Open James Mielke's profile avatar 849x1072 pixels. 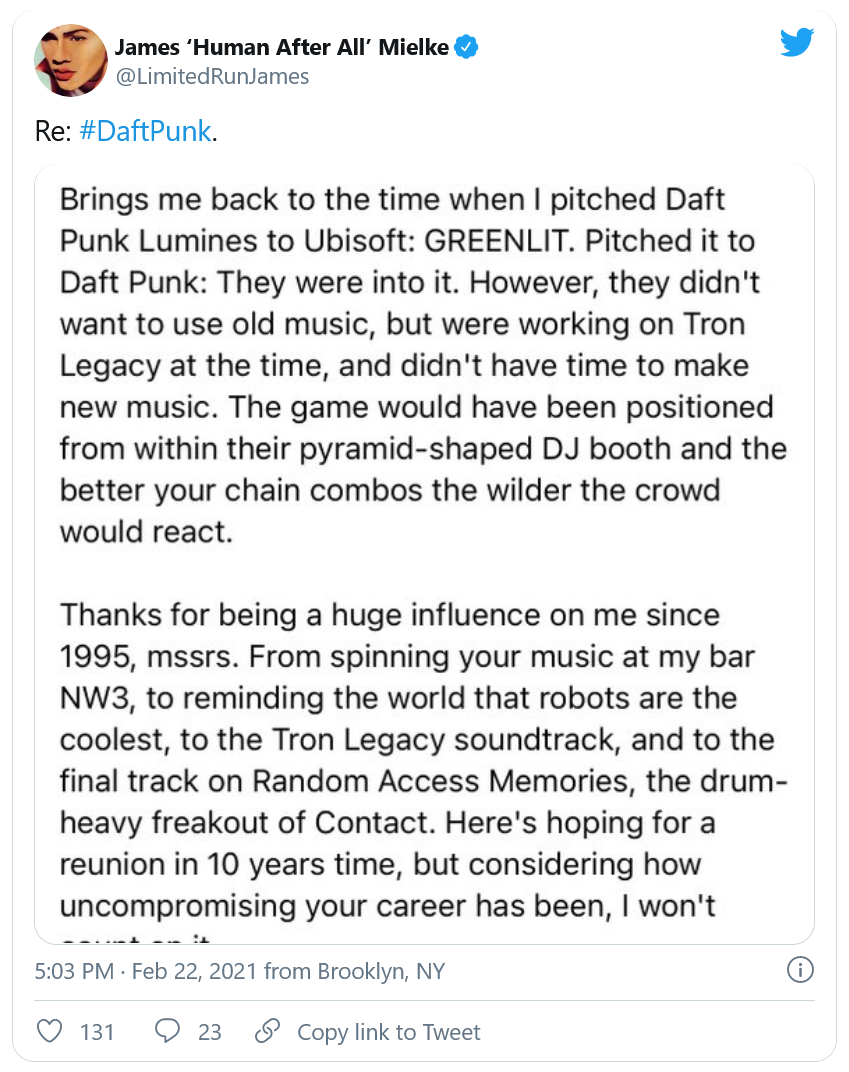click(71, 60)
